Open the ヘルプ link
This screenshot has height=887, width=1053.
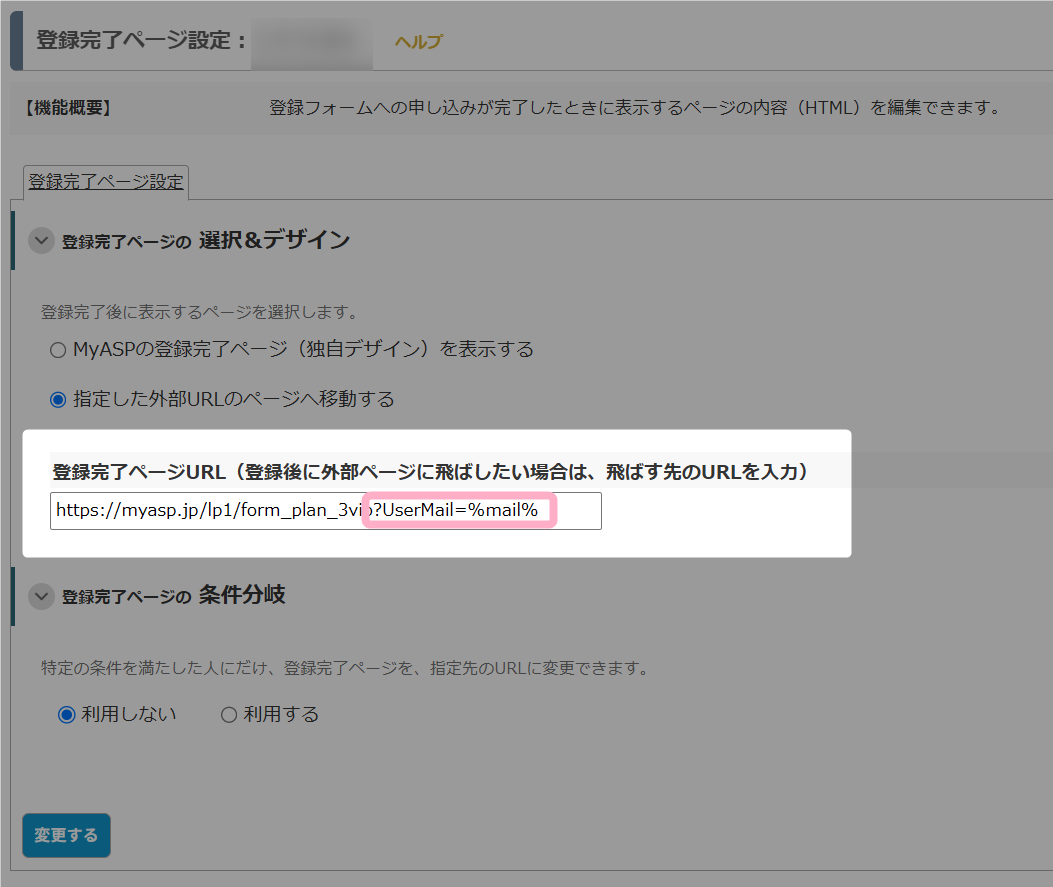point(418,42)
